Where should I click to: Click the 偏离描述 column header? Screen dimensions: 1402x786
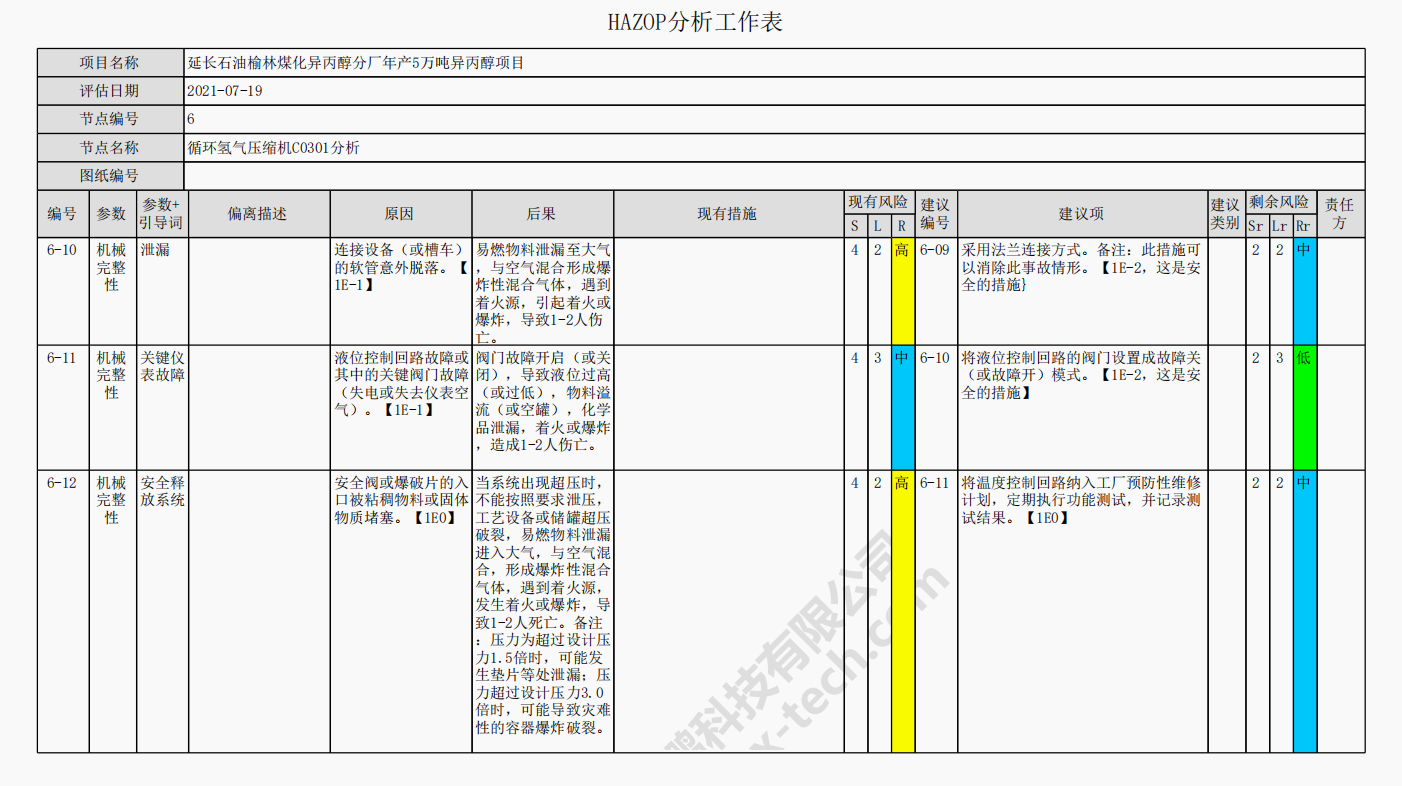259,214
